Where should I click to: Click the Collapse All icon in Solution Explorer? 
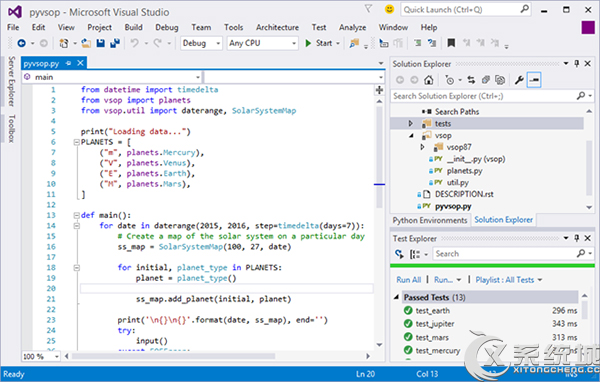point(486,80)
